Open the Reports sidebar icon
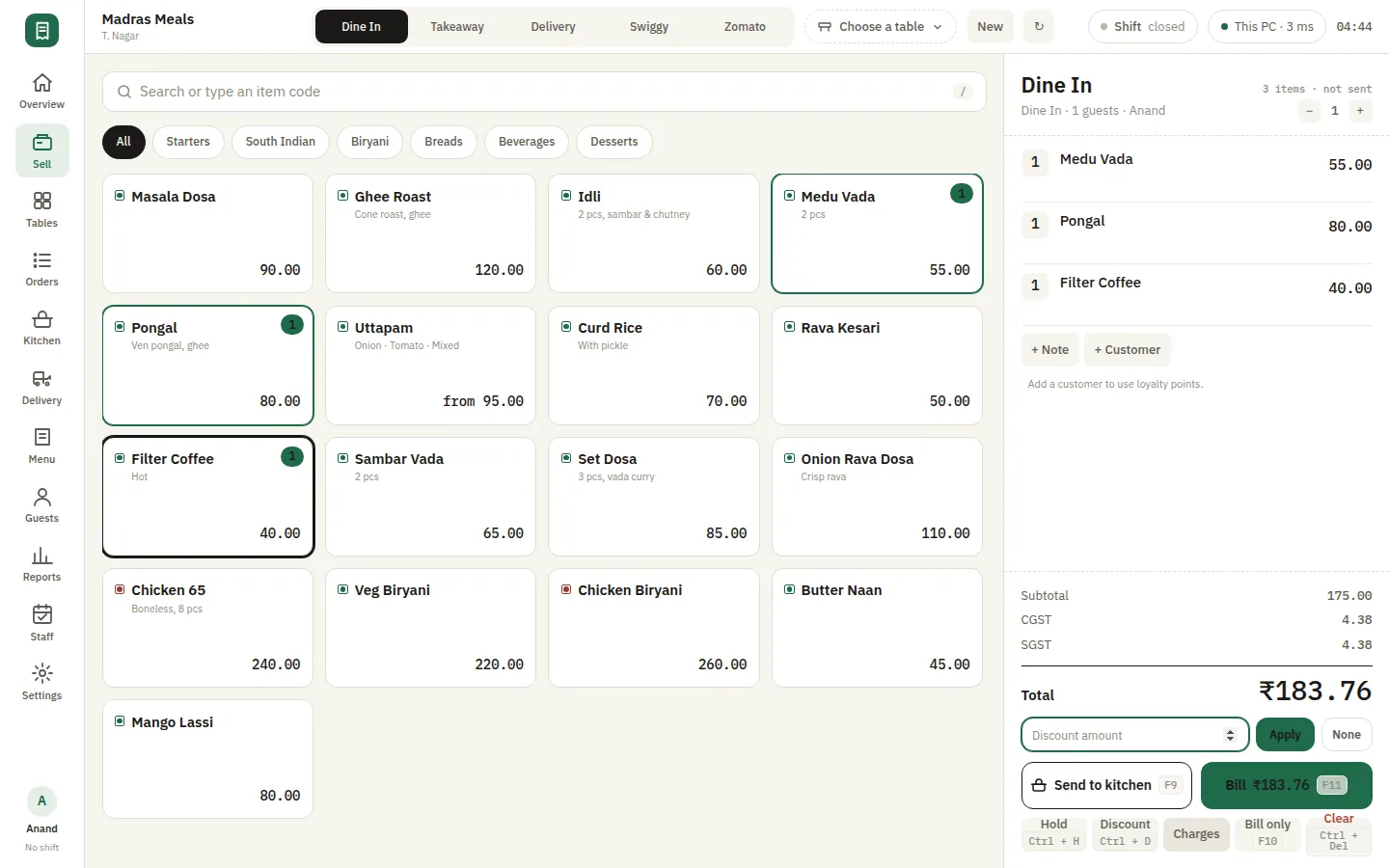Viewport: 1389px width, 868px height. pyautogui.click(x=41, y=563)
